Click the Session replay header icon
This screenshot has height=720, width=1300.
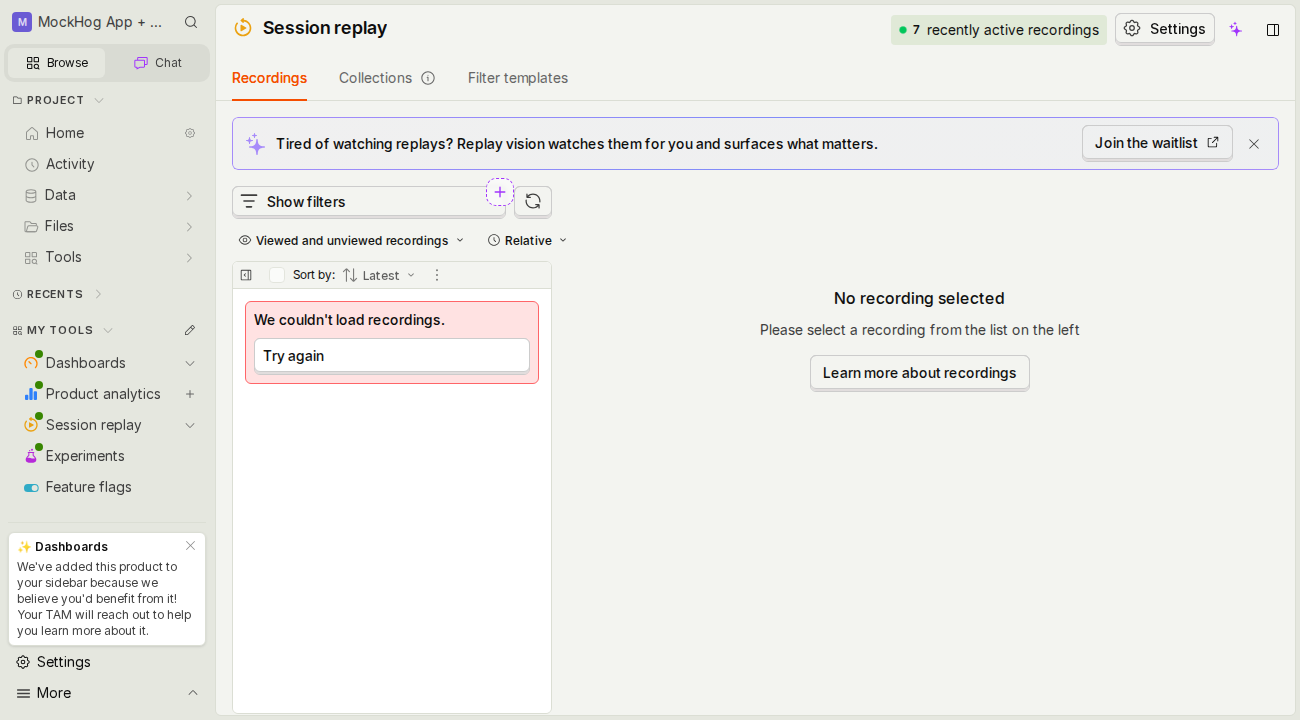click(x=242, y=28)
